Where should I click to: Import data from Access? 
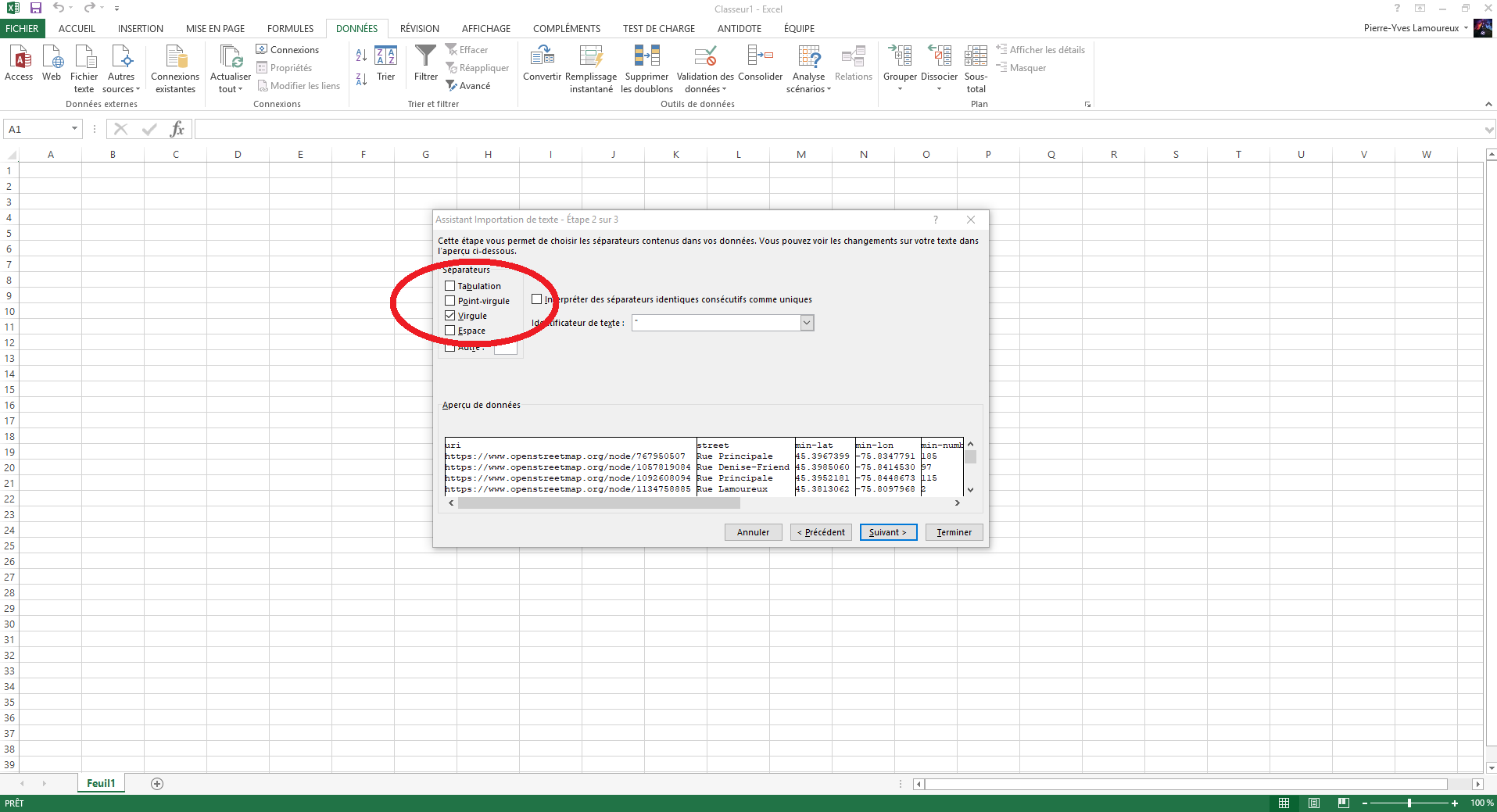coord(19,63)
